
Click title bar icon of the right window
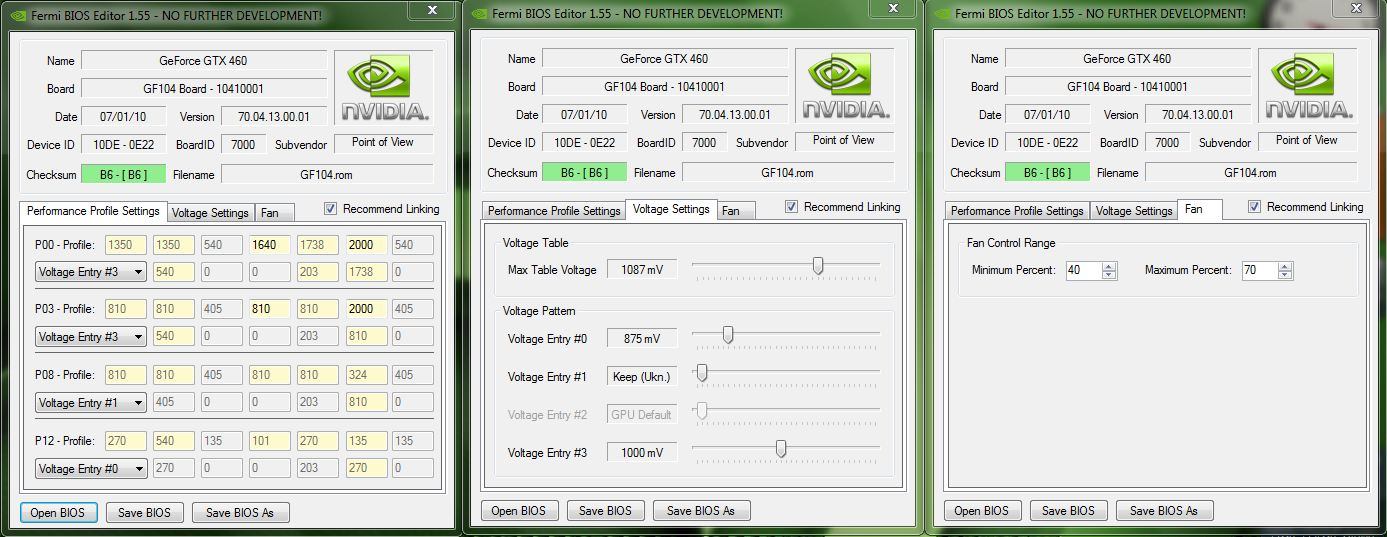point(942,14)
